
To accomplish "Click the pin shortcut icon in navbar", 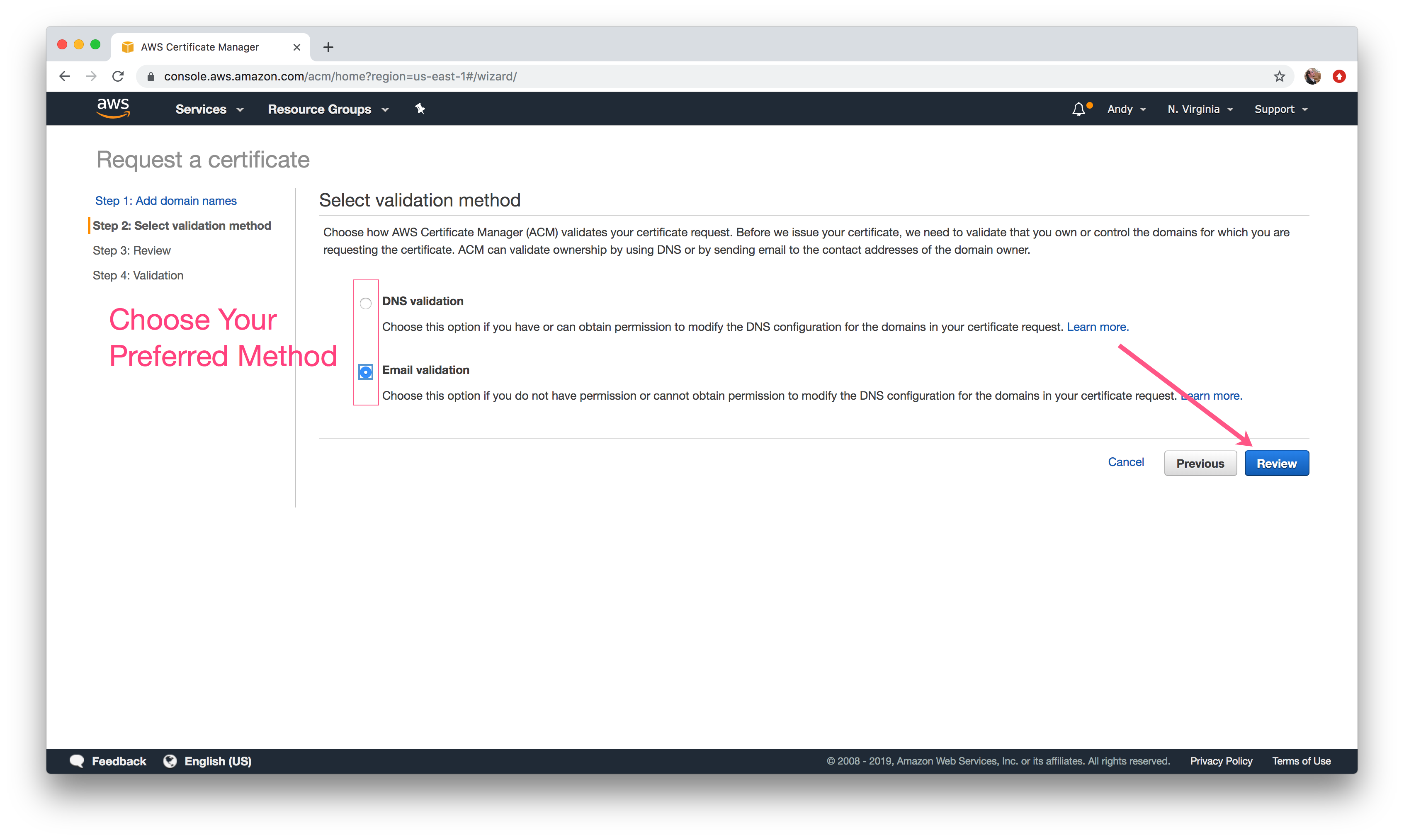I will [x=420, y=109].
